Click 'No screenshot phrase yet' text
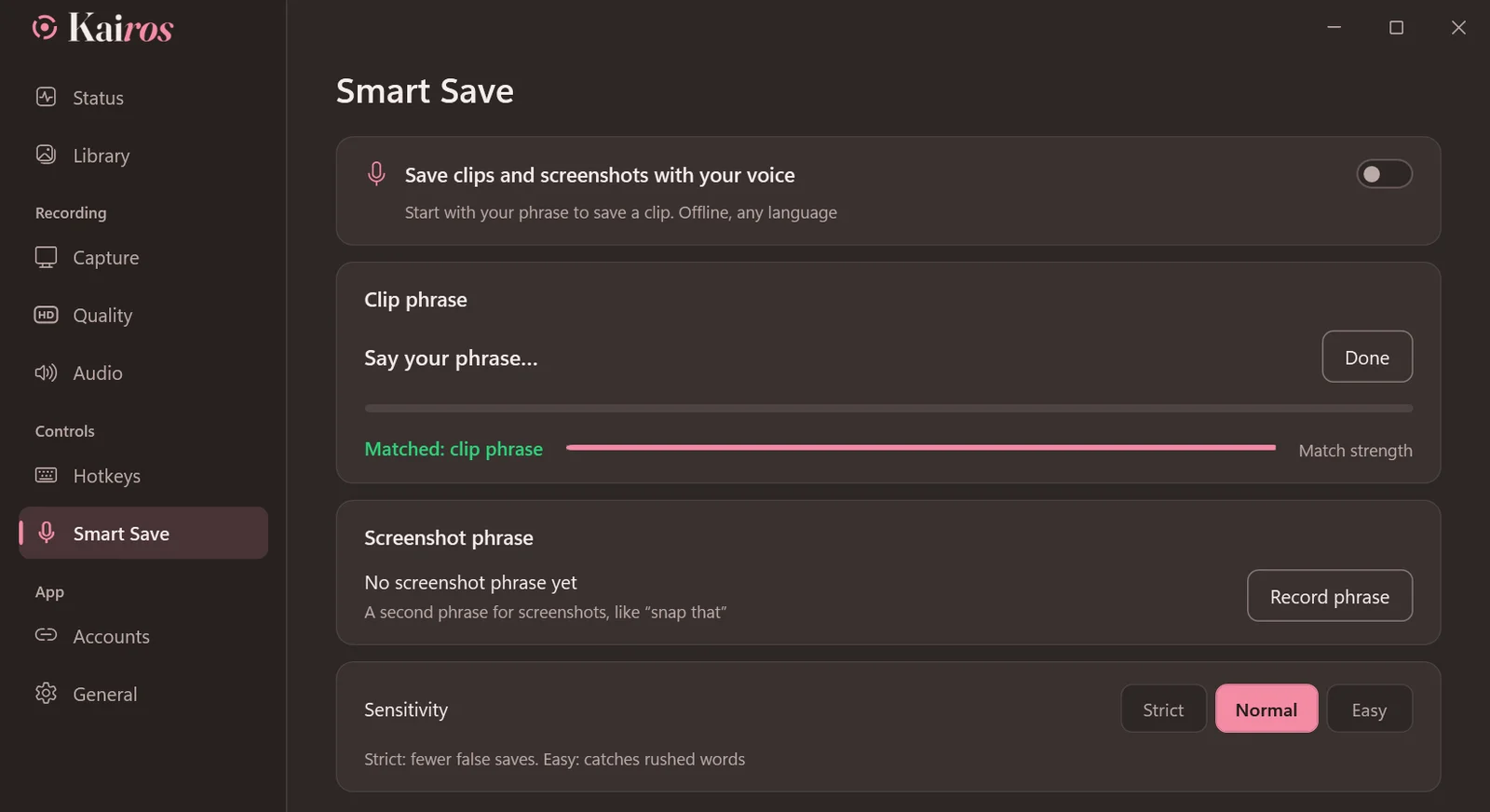1490x812 pixels. [470, 583]
